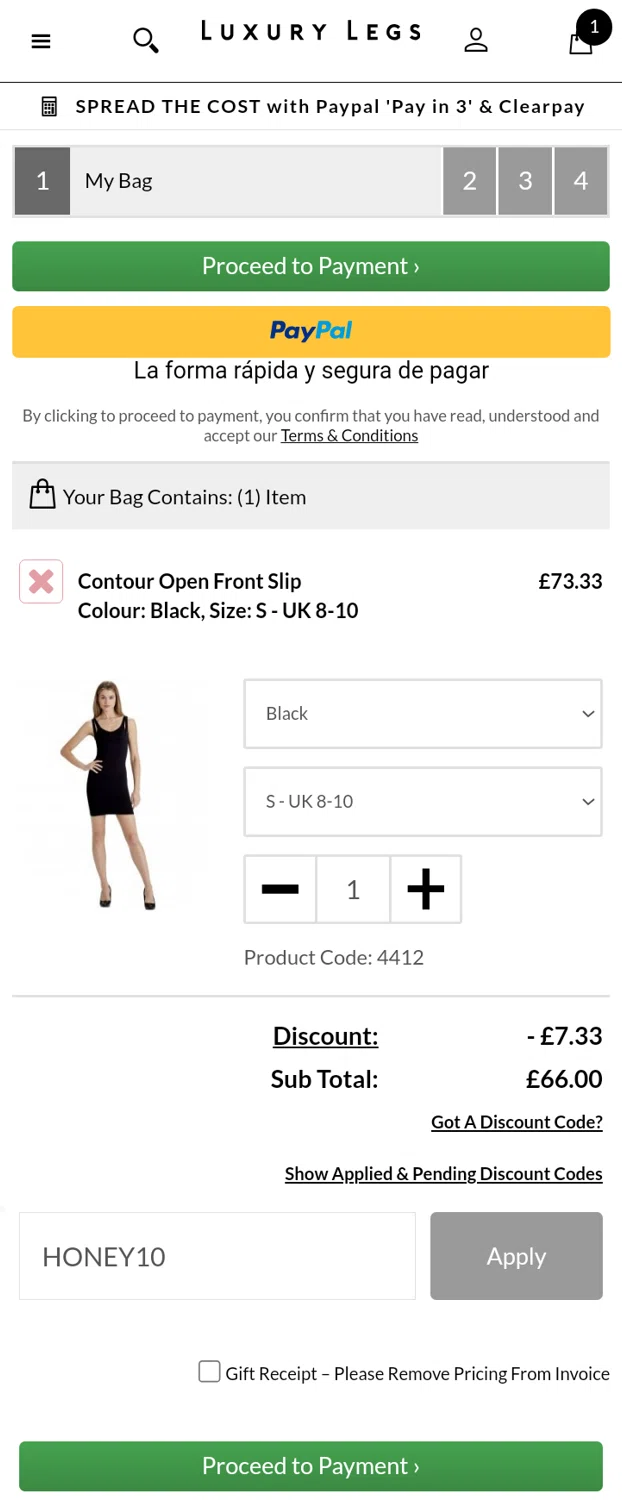Tick the Gift Receipt checkbox

point(209,1371)
